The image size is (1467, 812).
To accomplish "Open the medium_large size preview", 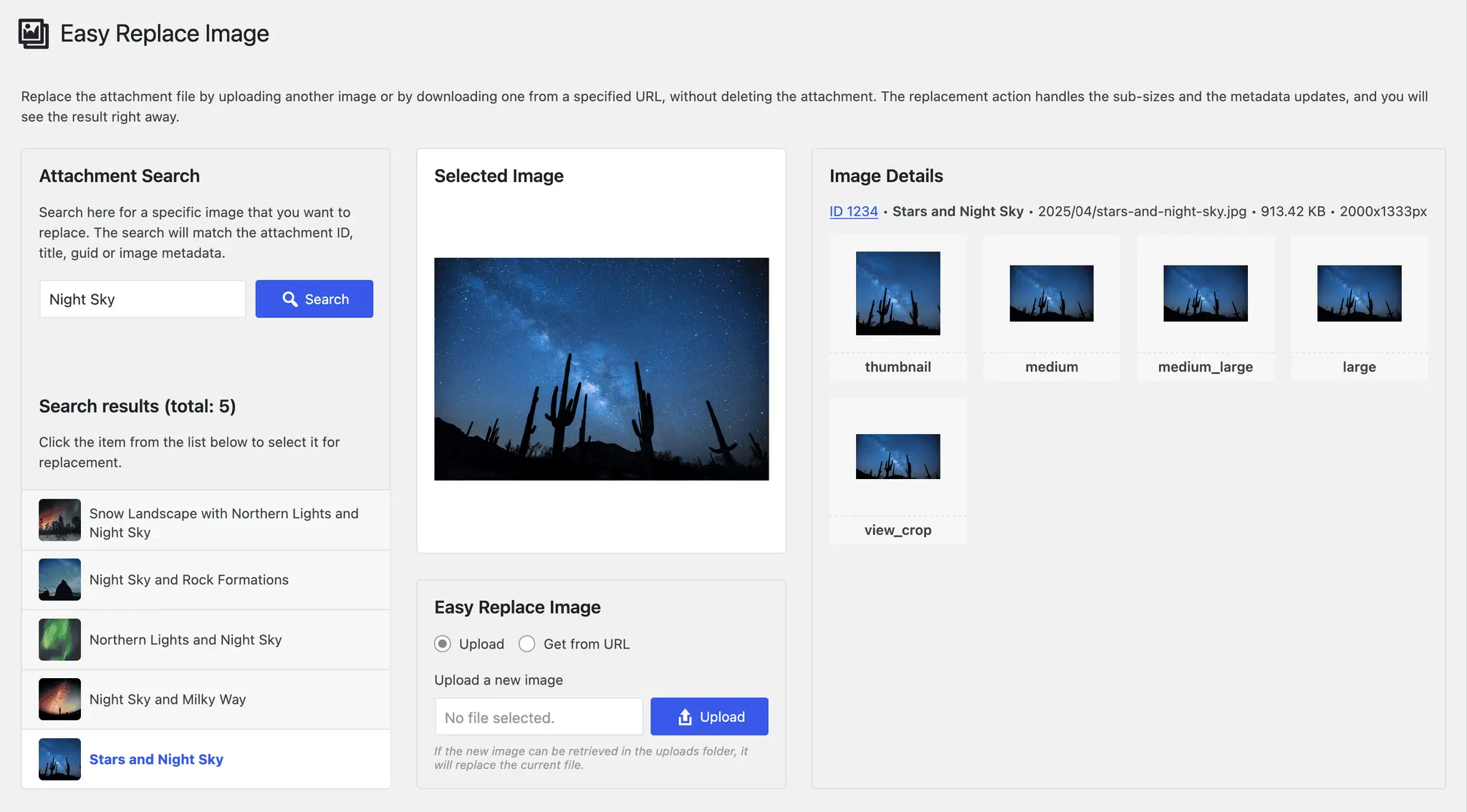I will (1205, 293).
